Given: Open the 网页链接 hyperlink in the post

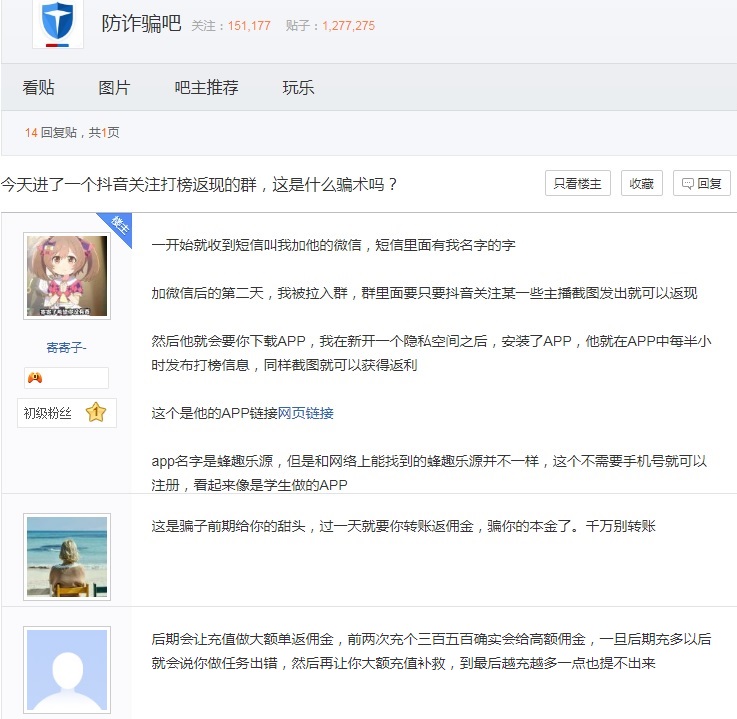Looking at the screenshot, I should coord(305,413).
